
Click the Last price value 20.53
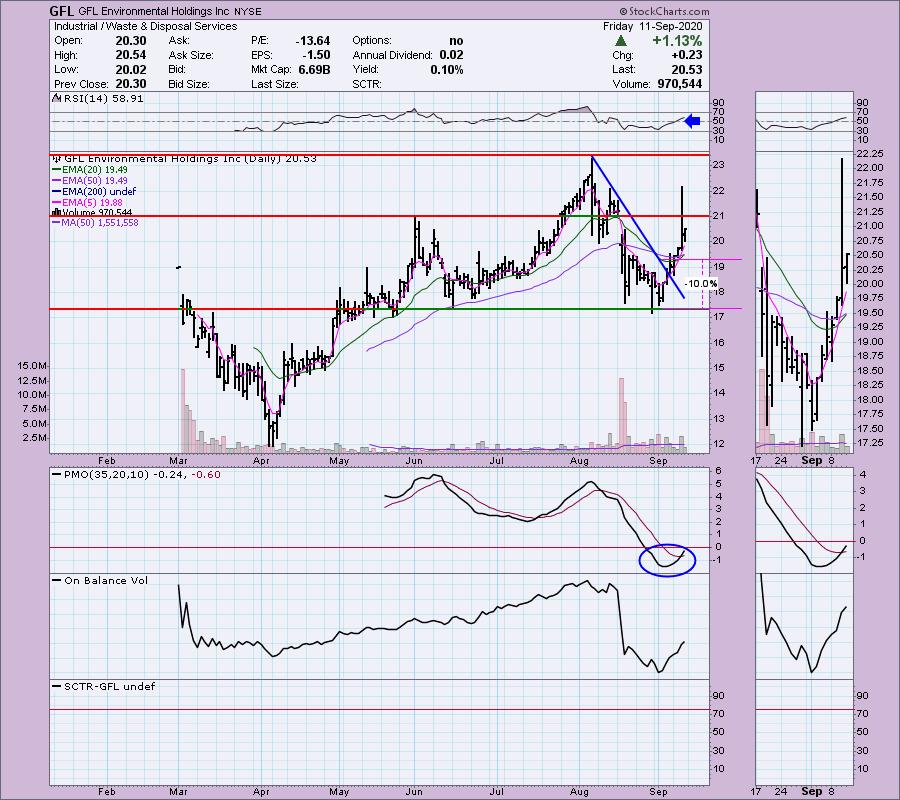688,69
